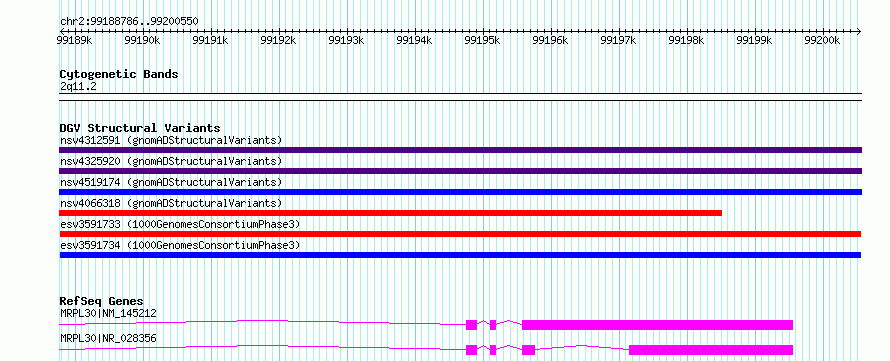Click the shorter red bar under nsv4066318

[x=391, y=213]
